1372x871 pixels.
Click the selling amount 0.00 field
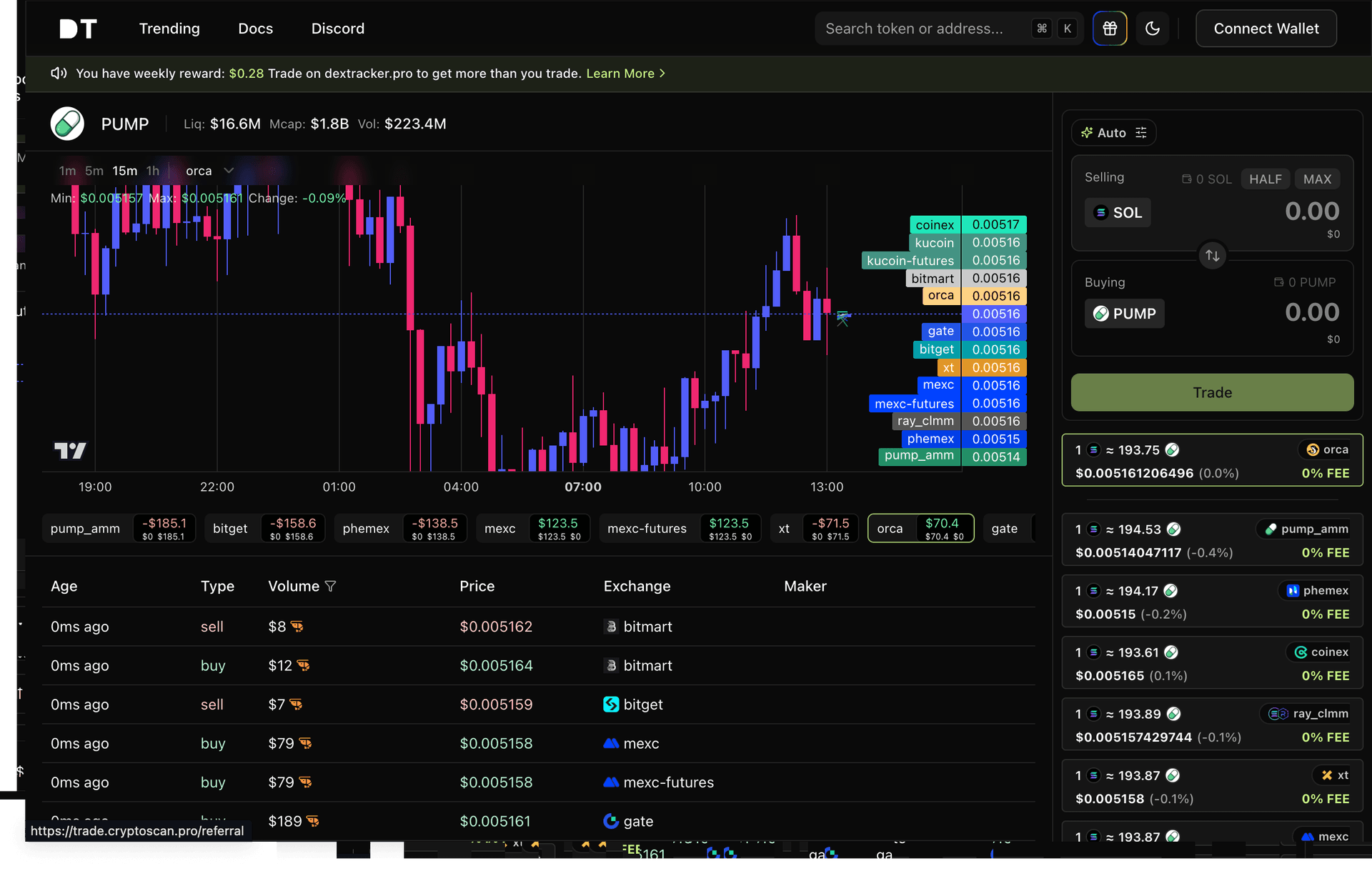(1311, 211)
